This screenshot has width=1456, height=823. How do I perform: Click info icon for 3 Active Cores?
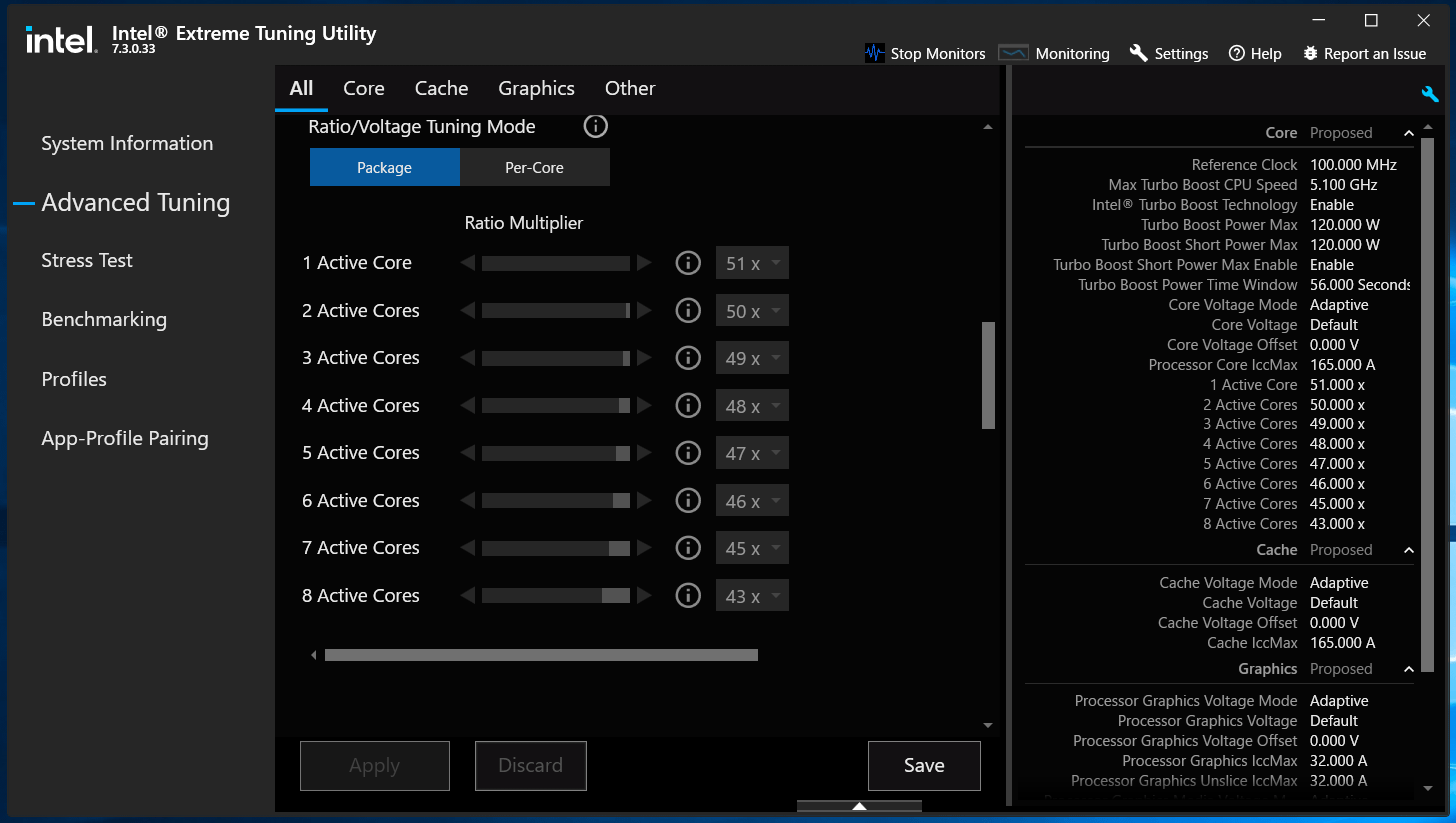[x=688, y=358]
